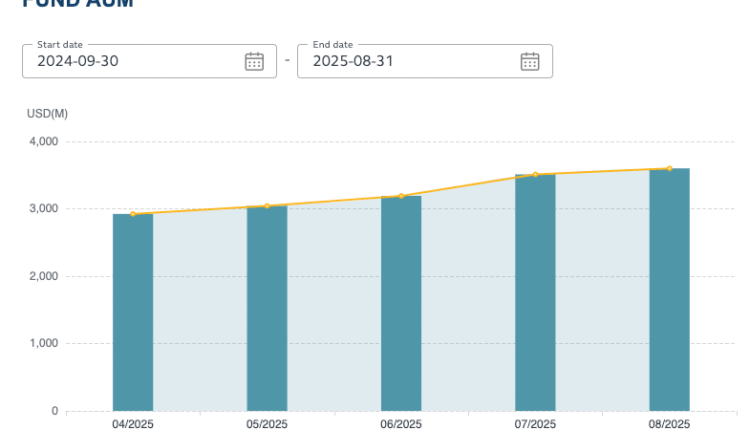This screenshot has height=430, width=750.
Task: Click the 08/2025 x-axis label
Action: (669, 424)
